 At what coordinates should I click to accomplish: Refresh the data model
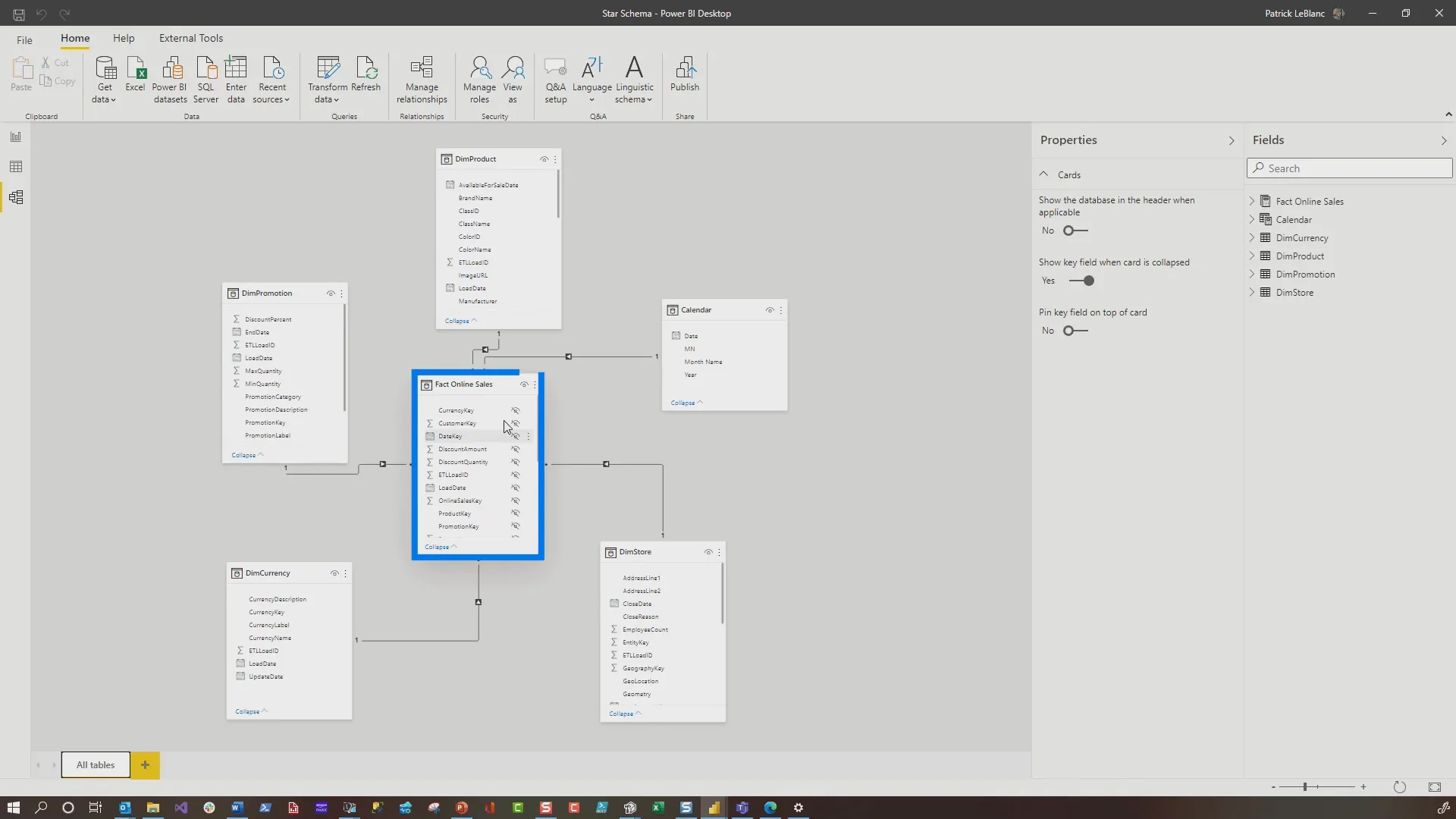coord(366,74)
